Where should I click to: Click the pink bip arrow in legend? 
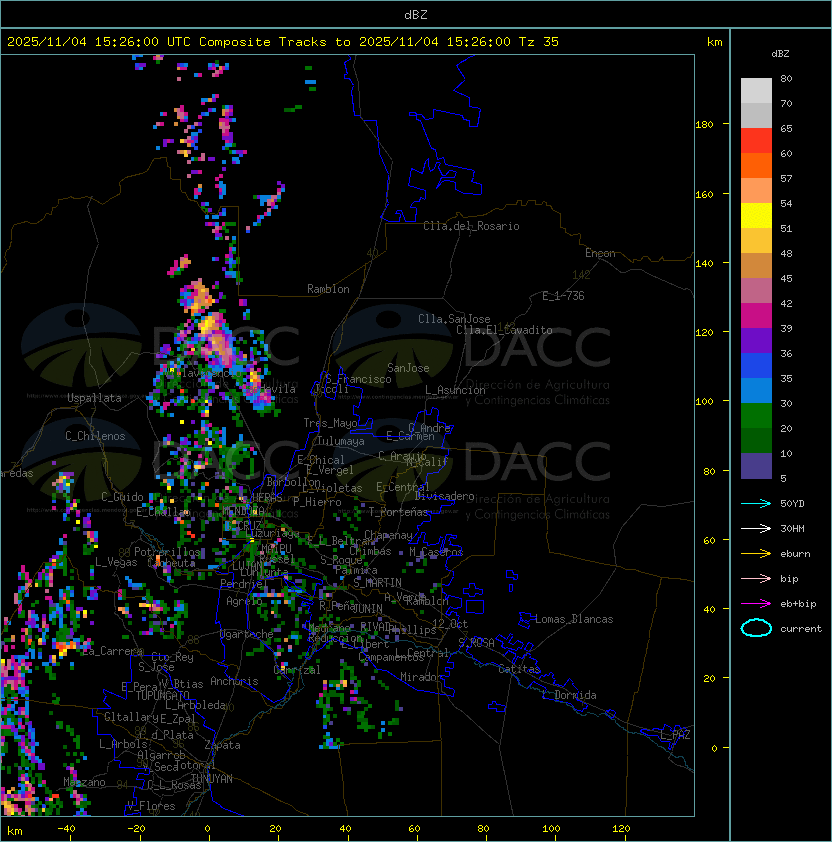coord(756,578)
